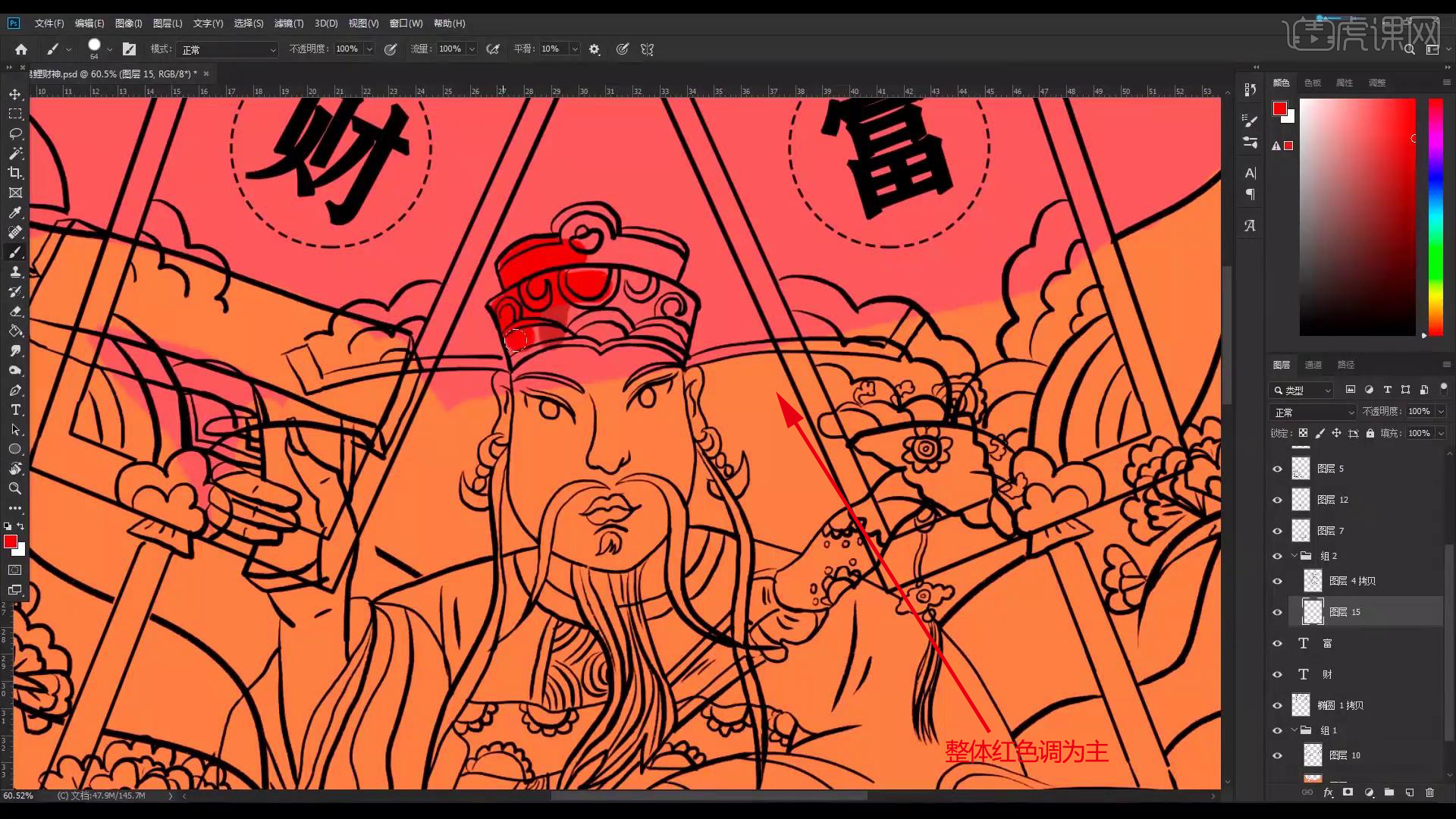
Task: Select the Hand tool
Action: 15,469
